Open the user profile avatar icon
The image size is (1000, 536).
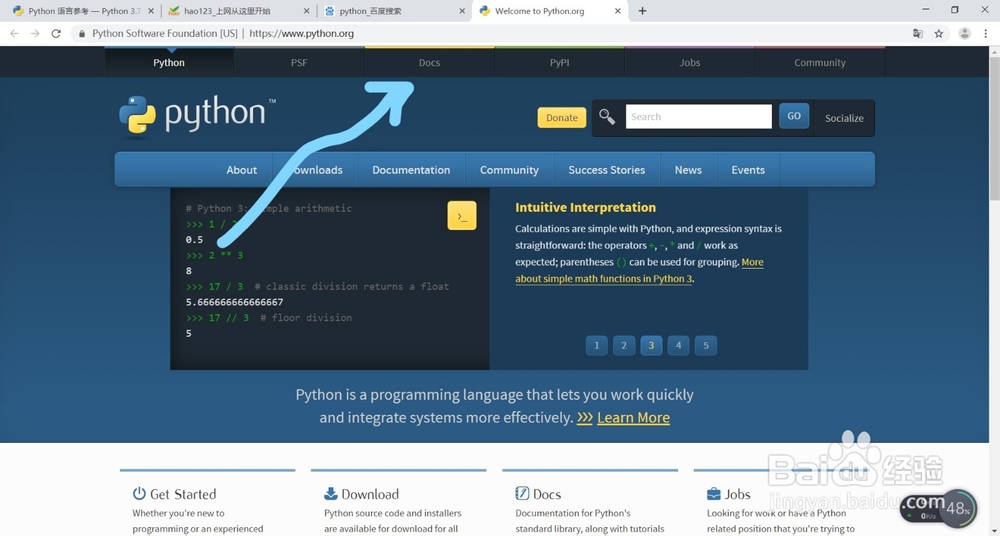[964, 34]
